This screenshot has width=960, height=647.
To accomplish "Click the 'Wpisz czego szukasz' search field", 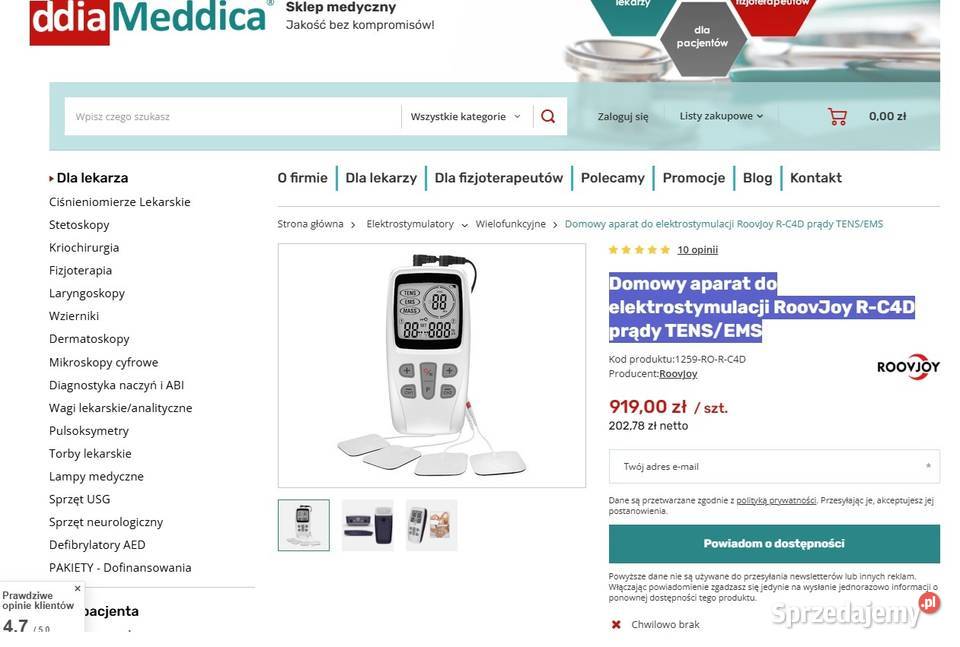I will [233, 116].
